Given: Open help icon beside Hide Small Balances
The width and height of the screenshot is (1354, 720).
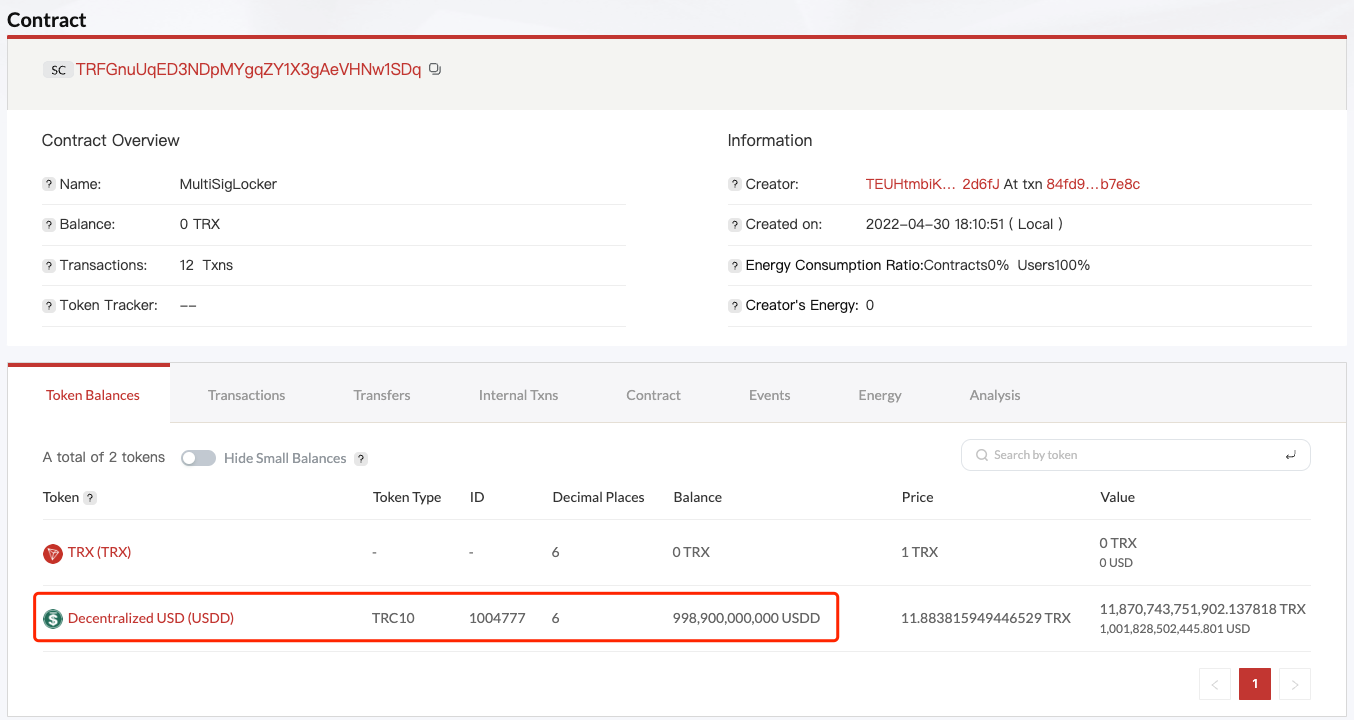Looking at the screenshot, I should (361, 459).
